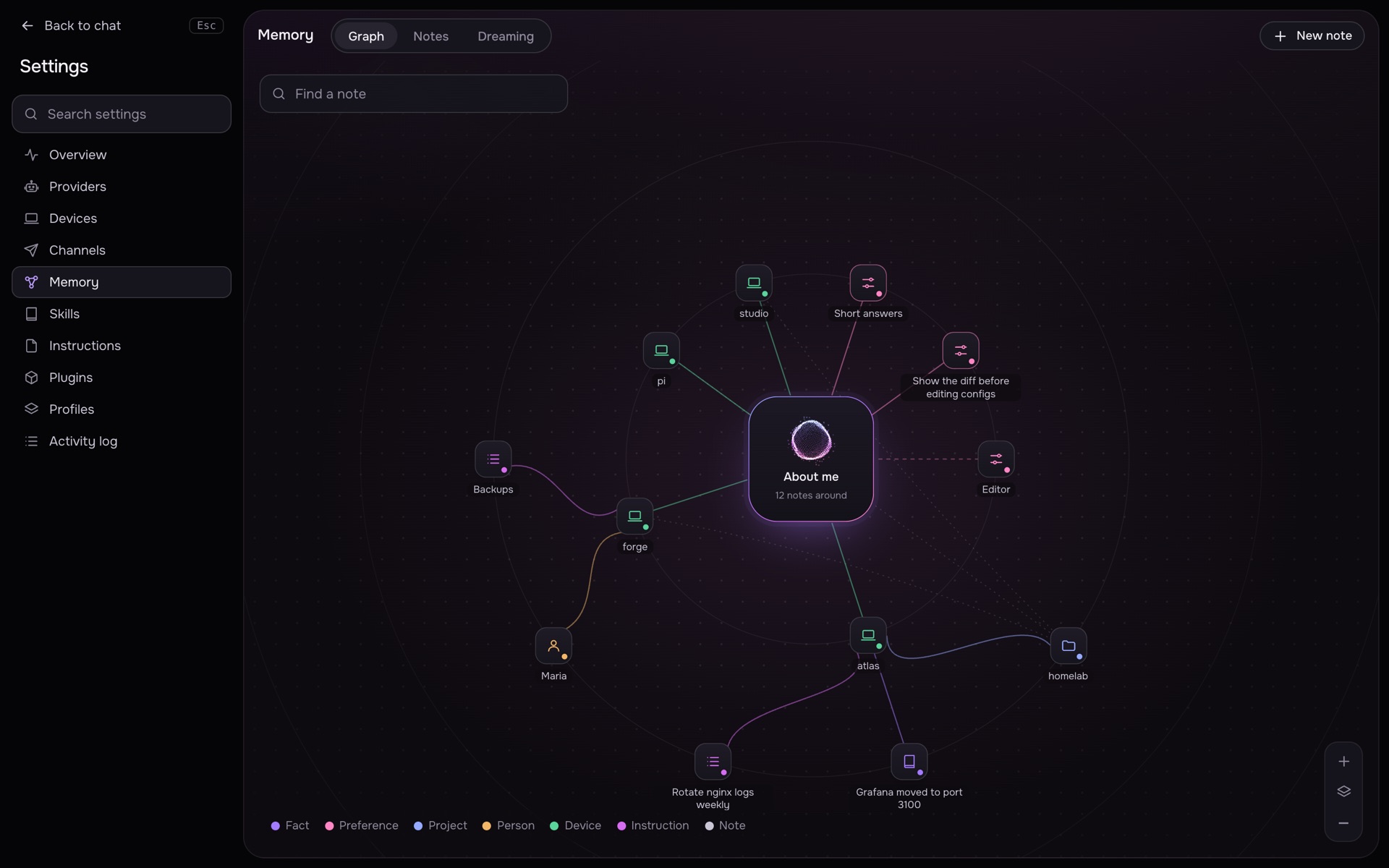Open Instructions settings

[122, 346]
